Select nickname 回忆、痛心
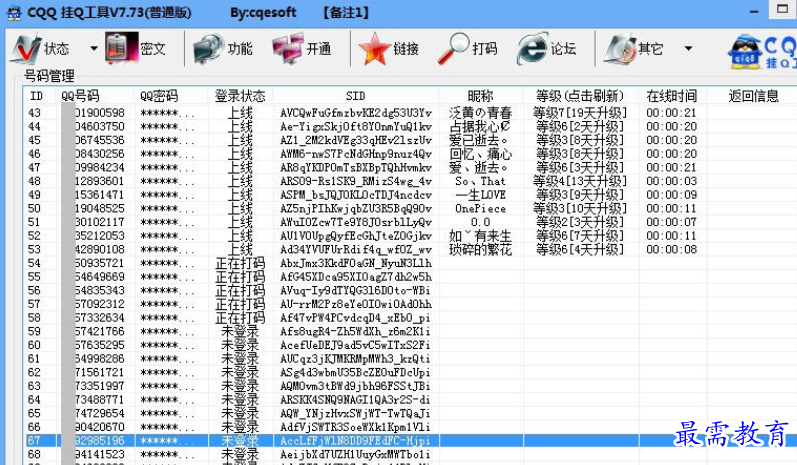 [x=480, y=154]
